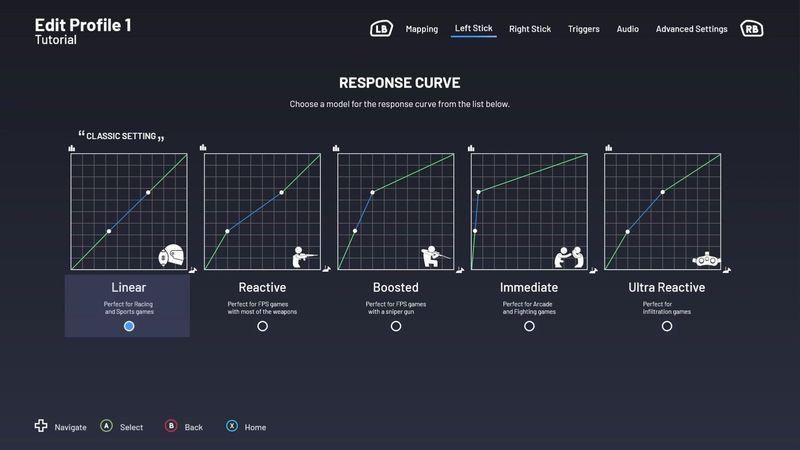Click the Reactive response curve graph
800x450 pixels.
[262, 211]
